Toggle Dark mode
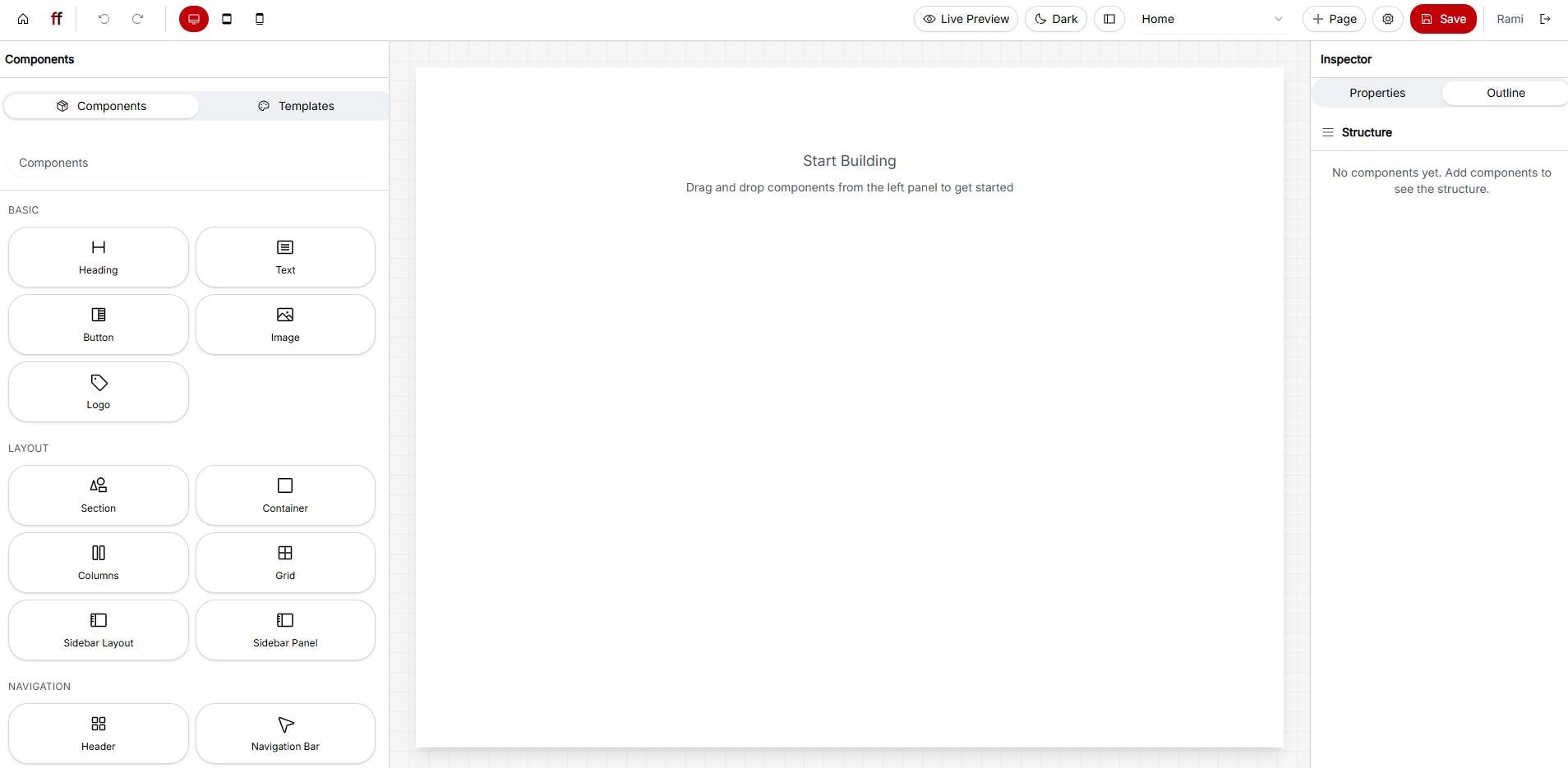This screenshot has width=1568, height=768. click(x=1056, y=18)
